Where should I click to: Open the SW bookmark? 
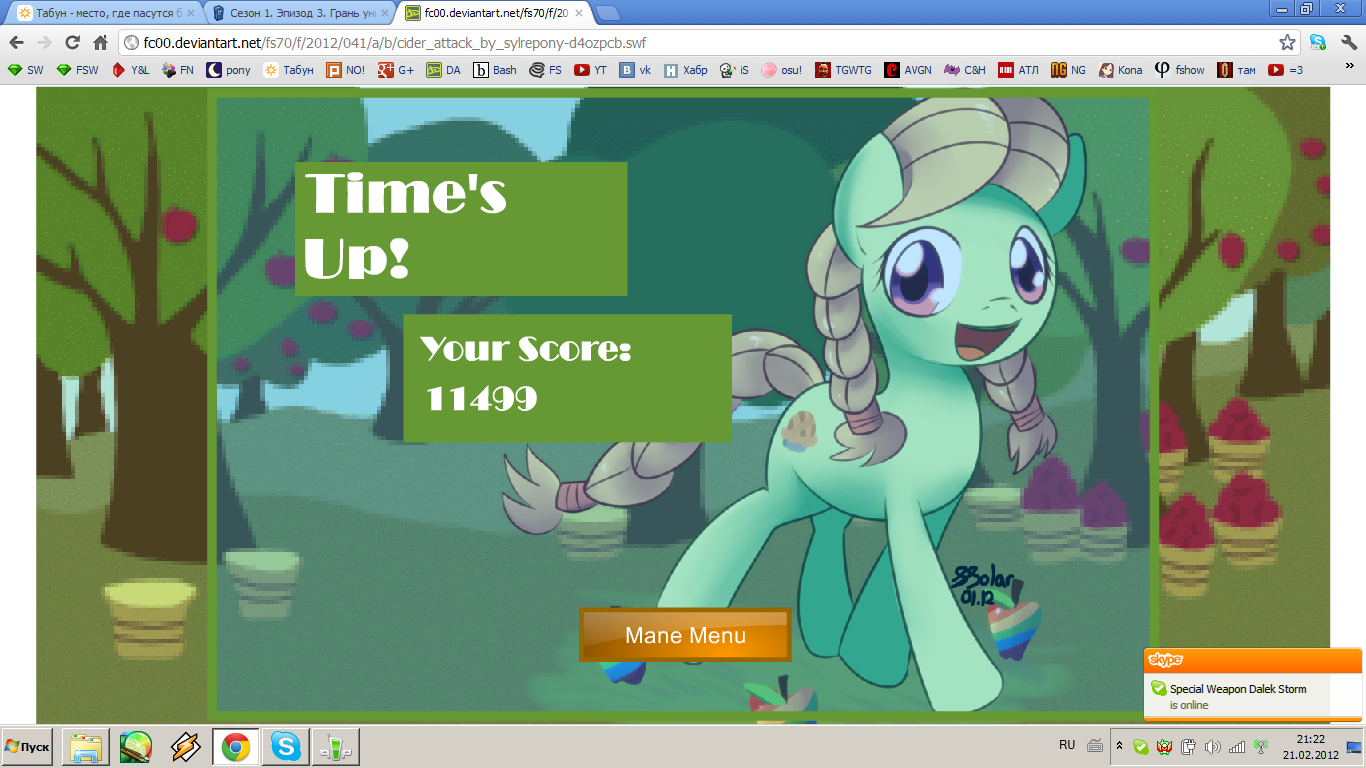point(25,70)
